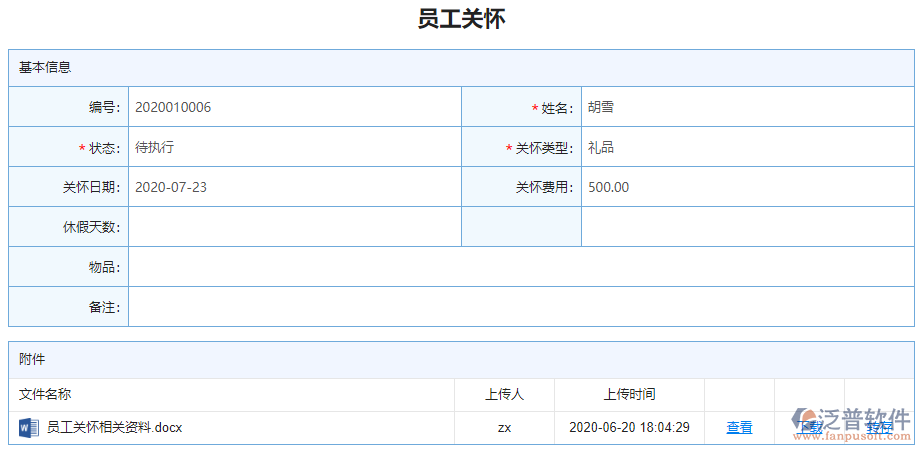Click the 编号 field showing 2020010006

294,107
